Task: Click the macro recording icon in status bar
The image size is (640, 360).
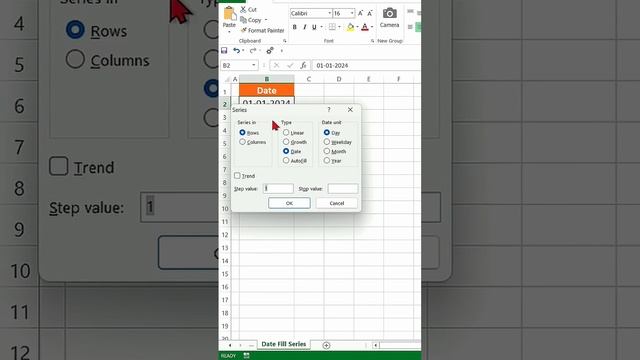Action: [247, 356]
